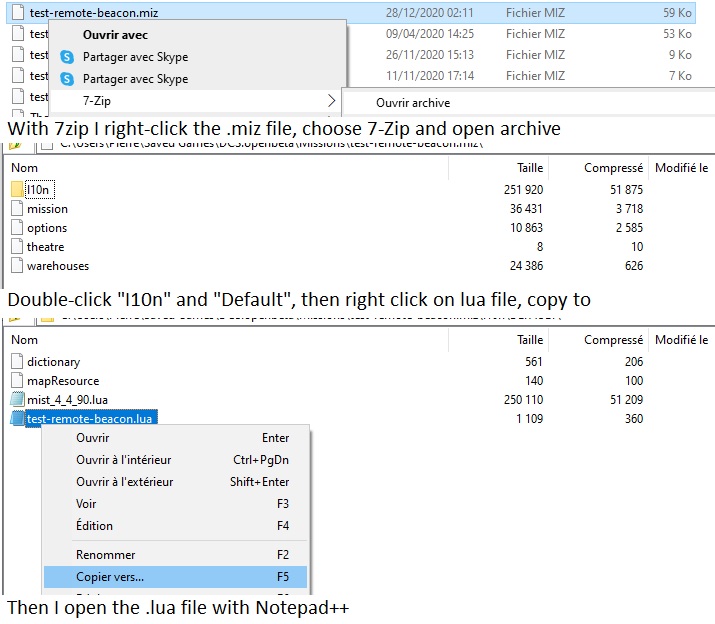715x624 pixels.
Task: Click the l10n folder icon
Action: pyautogui.click(x=17, y=189)
